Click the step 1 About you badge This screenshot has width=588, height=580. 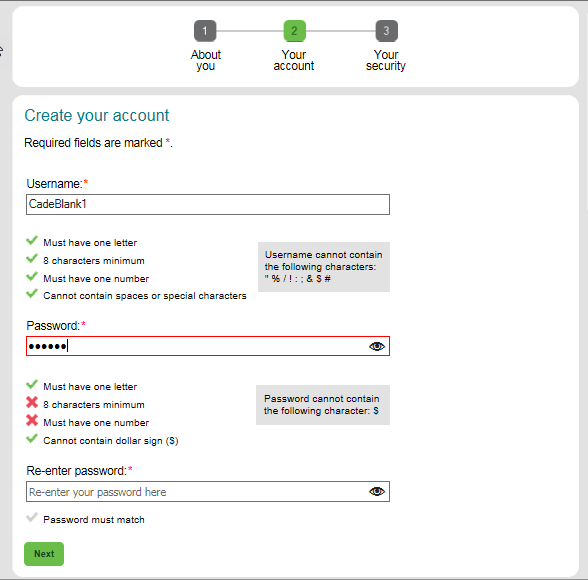[x=205, y=31]
